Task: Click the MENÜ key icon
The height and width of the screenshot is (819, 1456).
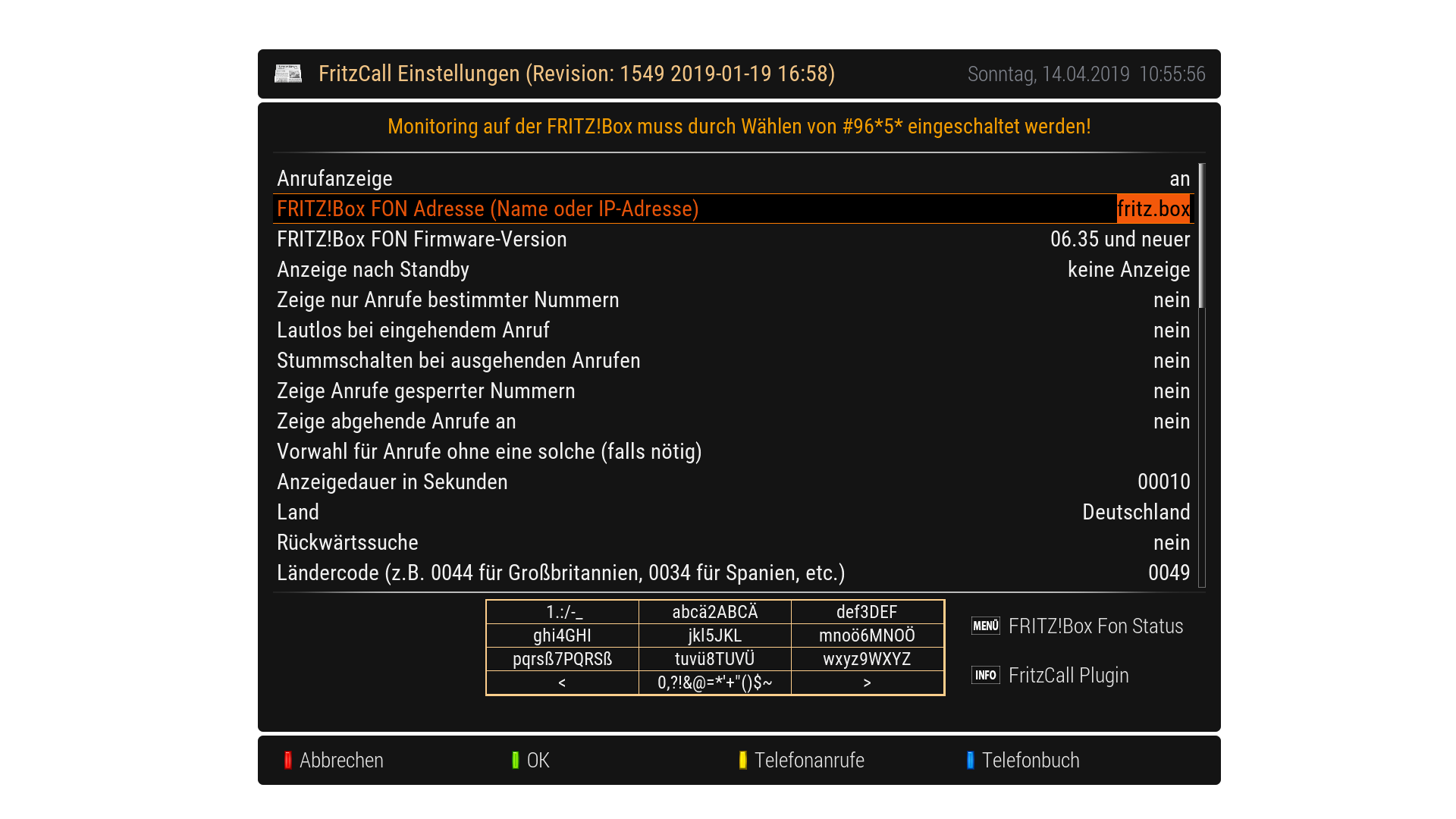Action: point(985,626)
